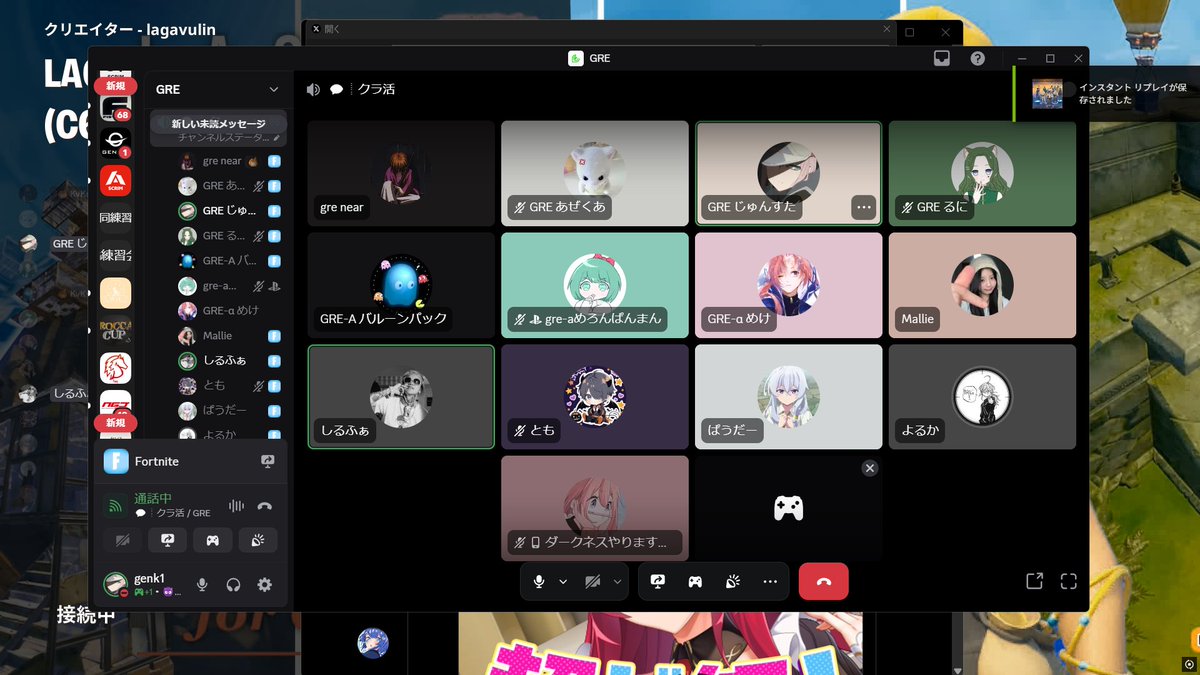
Task: Dismiss the activity tile with its X
Action: (x=870, y=468)
